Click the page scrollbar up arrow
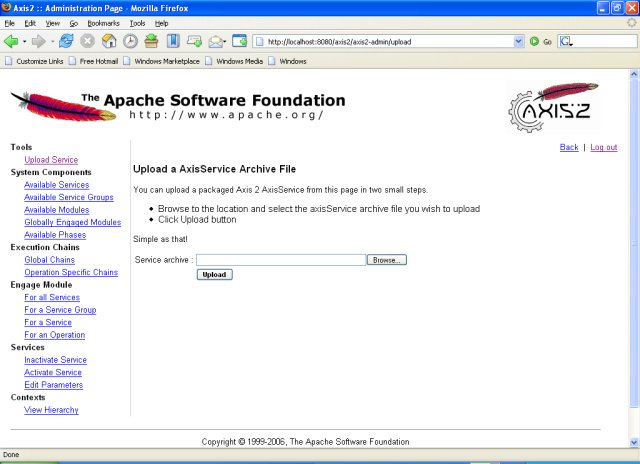The height and width of the screenshot is (464, 640). [x=634, y=74]
